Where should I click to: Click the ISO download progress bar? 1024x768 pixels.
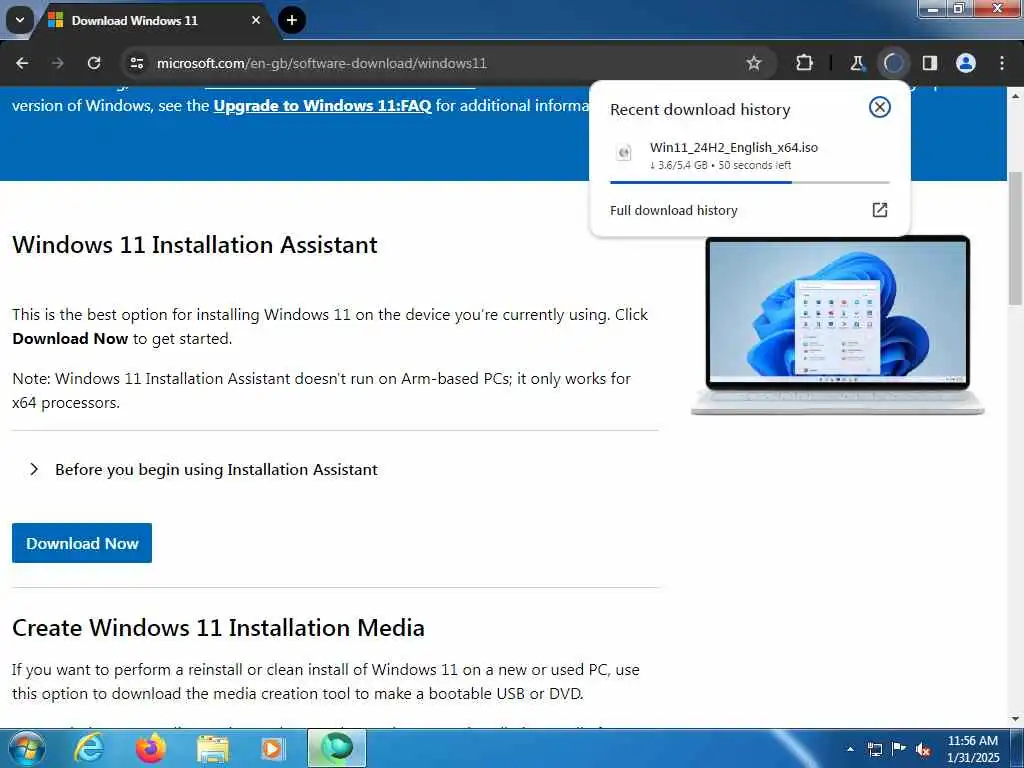[750, 182]
